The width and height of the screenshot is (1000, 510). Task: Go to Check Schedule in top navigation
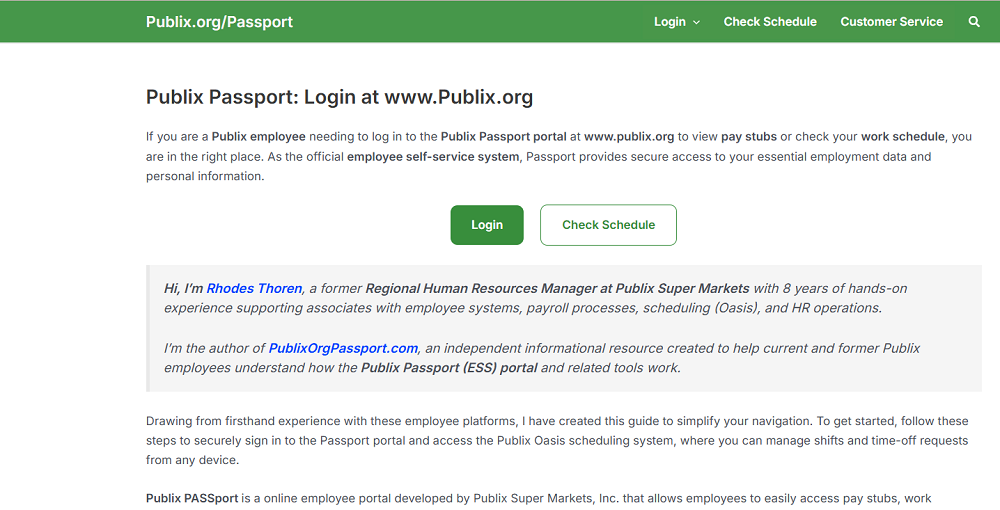tap(770, 22)
